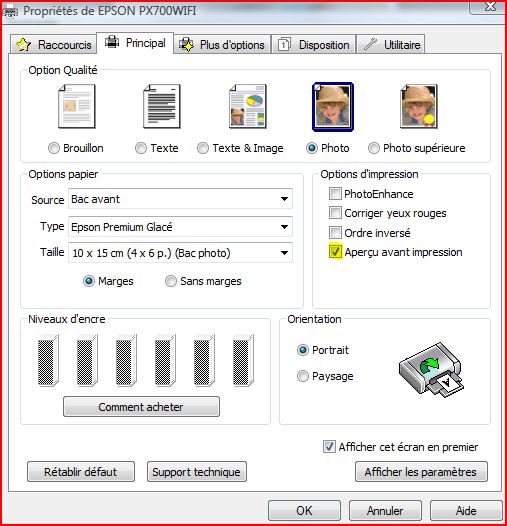The height and width of the screenshot is (526, 507).
Task: Click the Rétablir défaut button
Action: pyautogui.click(x=81, y=472)
